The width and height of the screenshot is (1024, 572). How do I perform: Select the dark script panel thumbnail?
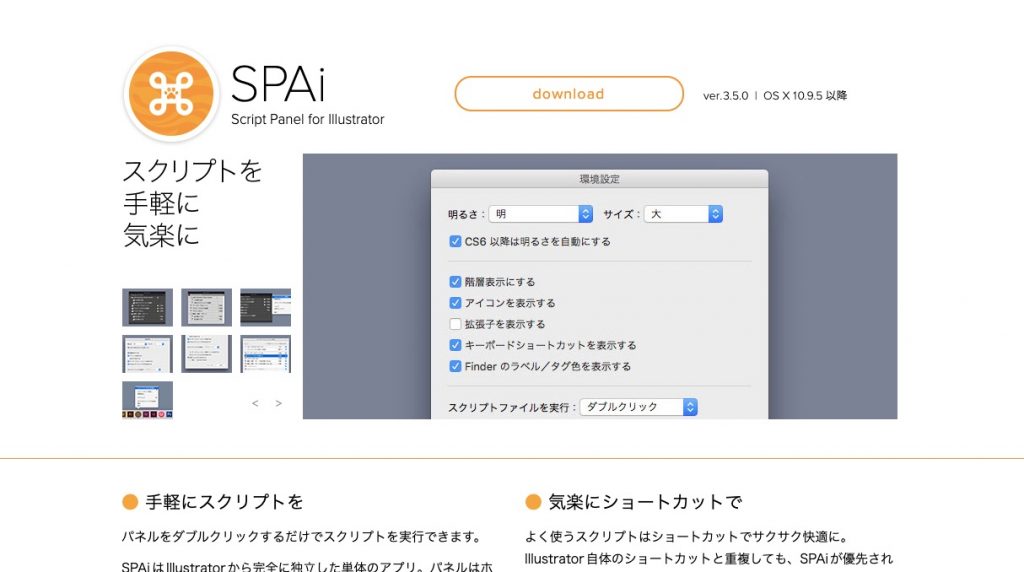tap(148, 307)
